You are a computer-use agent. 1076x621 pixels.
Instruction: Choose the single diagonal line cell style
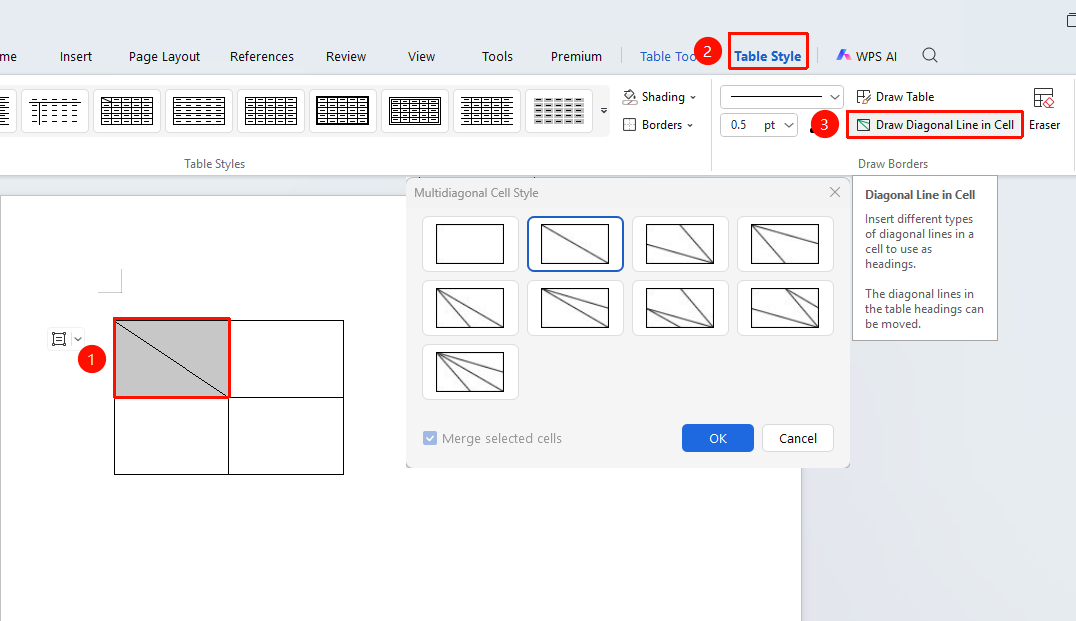pyautogui.click(x=575, y=244)
